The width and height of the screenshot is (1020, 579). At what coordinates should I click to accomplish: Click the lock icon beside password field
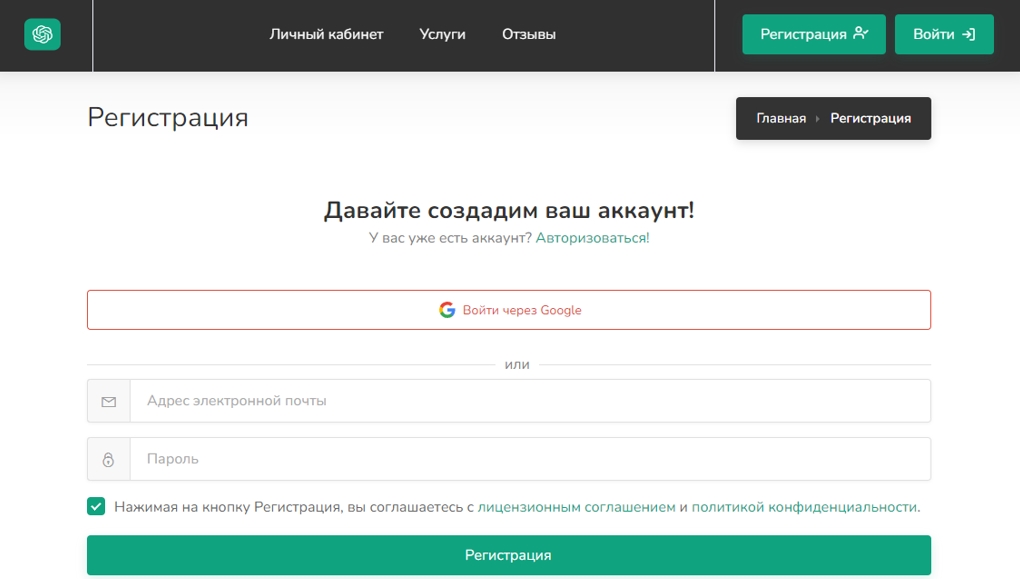click(x=109, y=459)
